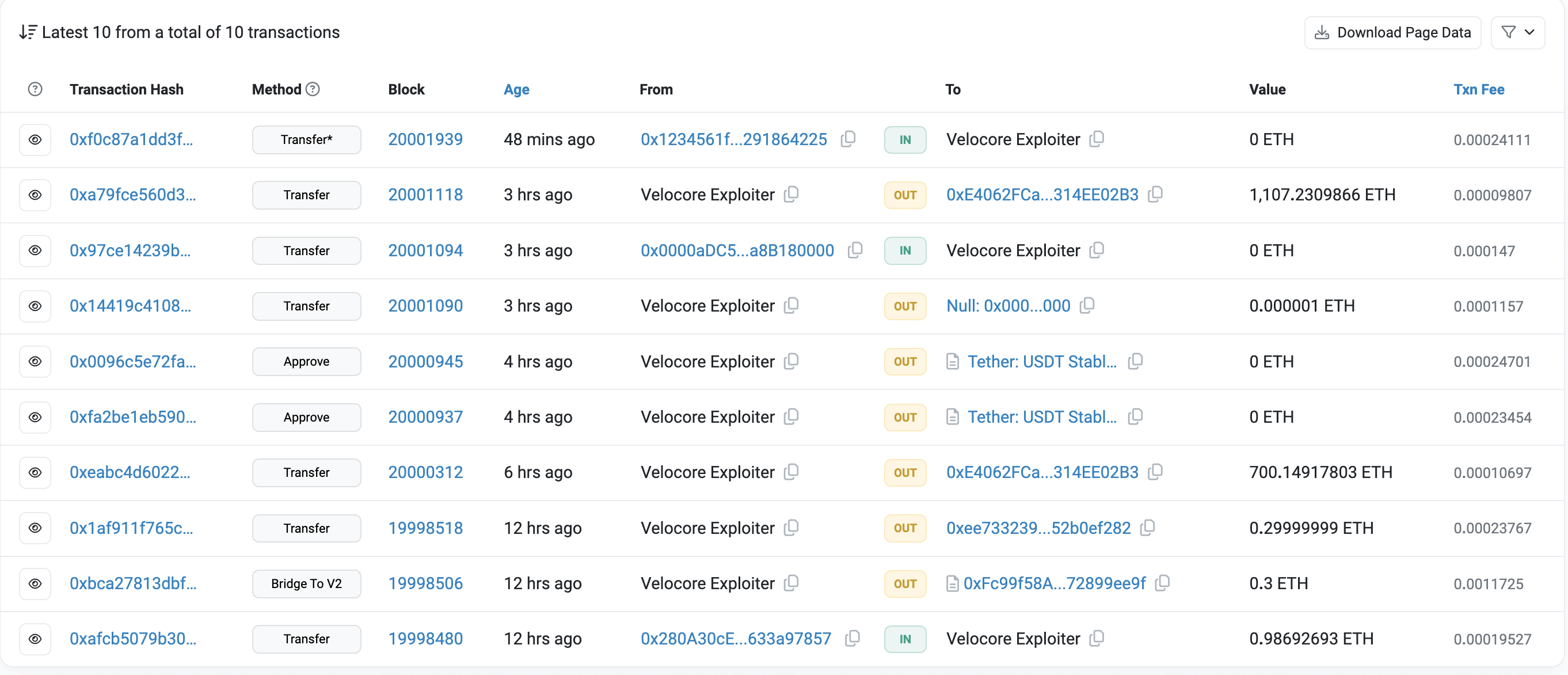Click the Transfer* method badge
This screenshot has width=1568, height=675.
pyautogui.click(x=306, y=139)
